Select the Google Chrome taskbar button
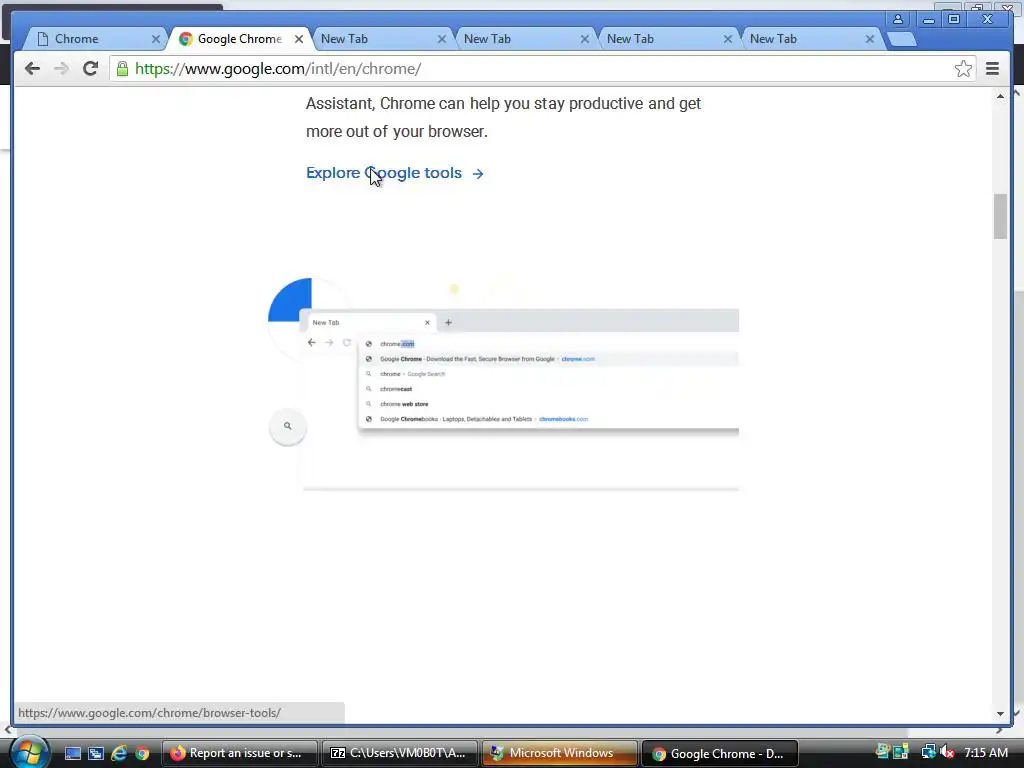 click(720, 753)
